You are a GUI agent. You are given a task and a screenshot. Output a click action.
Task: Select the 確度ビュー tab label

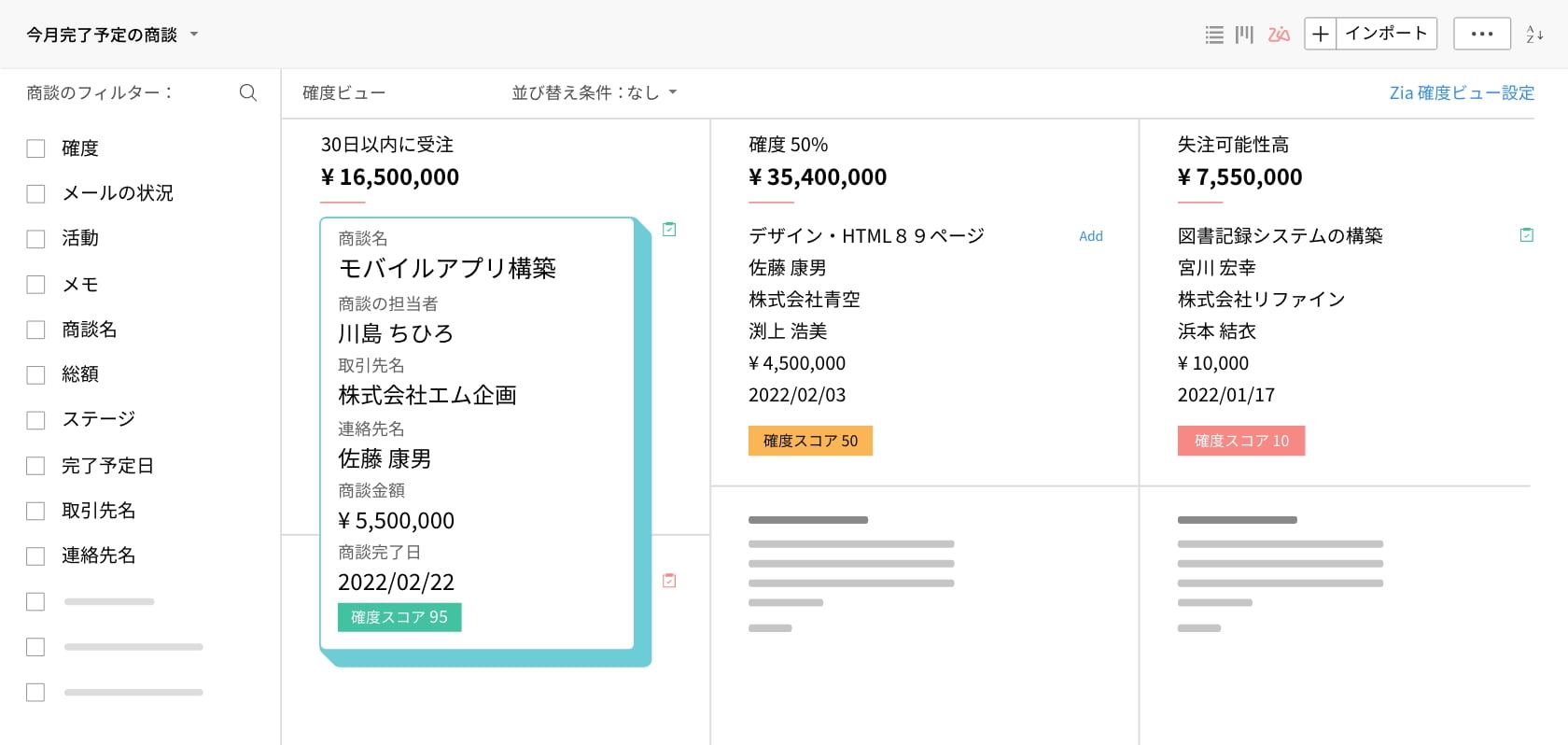pyautogui.click(x=343, y=92)
